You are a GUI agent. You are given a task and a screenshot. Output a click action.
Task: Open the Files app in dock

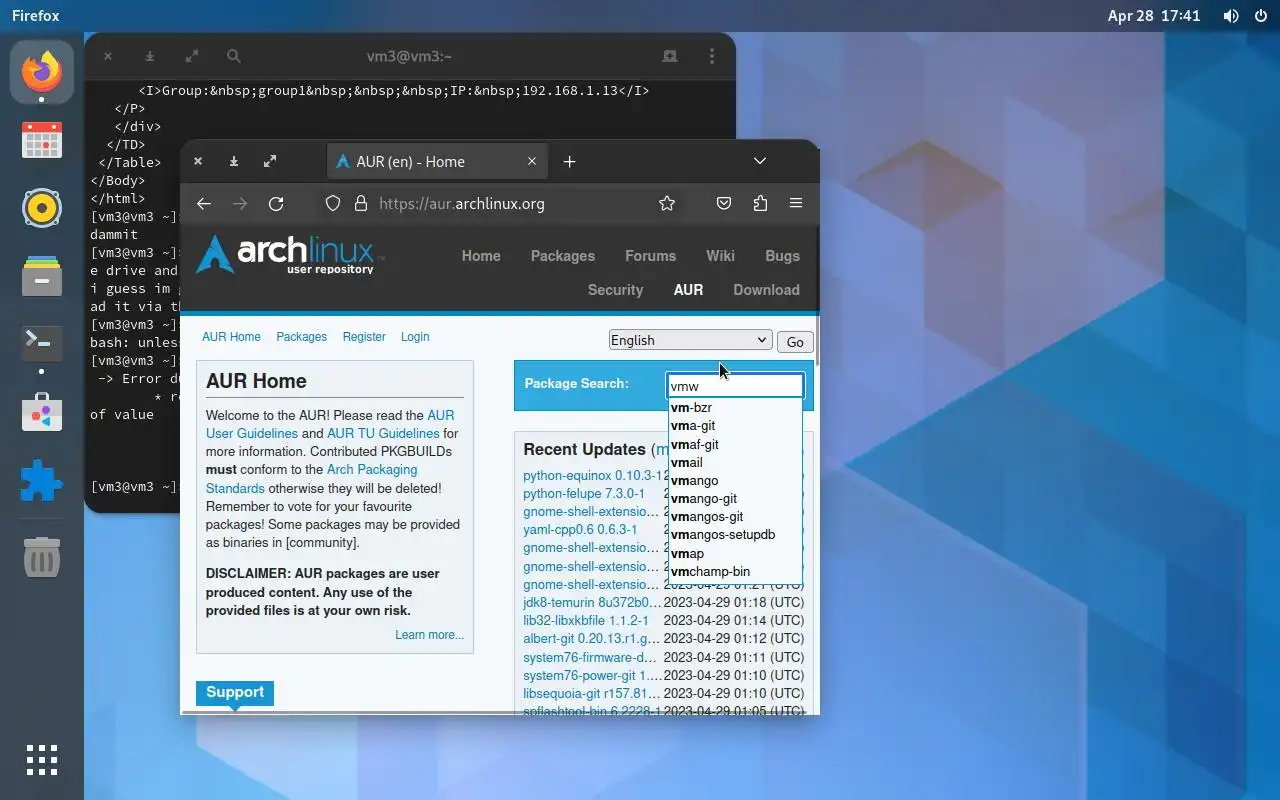(x=42, y=277)
